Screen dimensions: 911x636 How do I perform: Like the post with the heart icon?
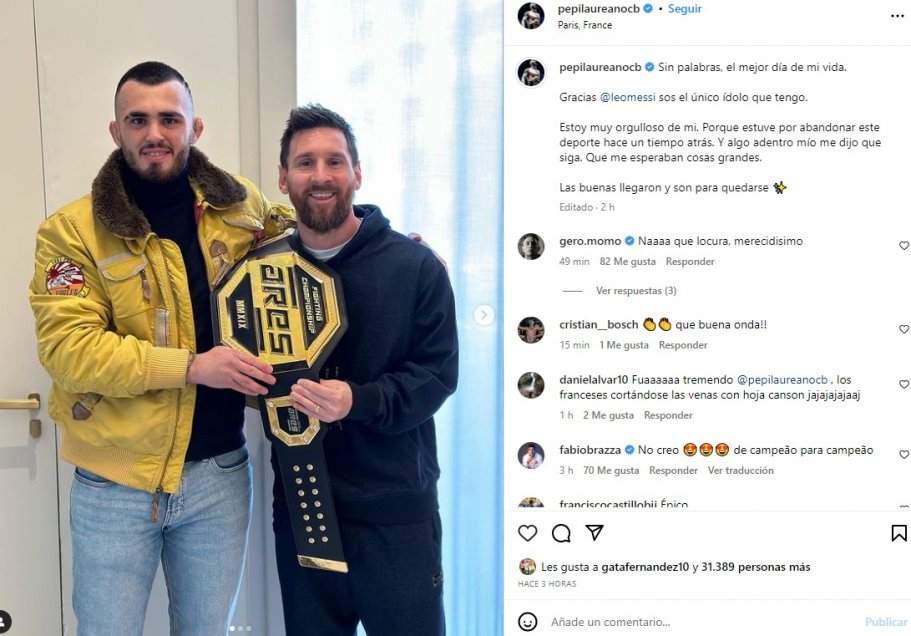coord(527,533)
